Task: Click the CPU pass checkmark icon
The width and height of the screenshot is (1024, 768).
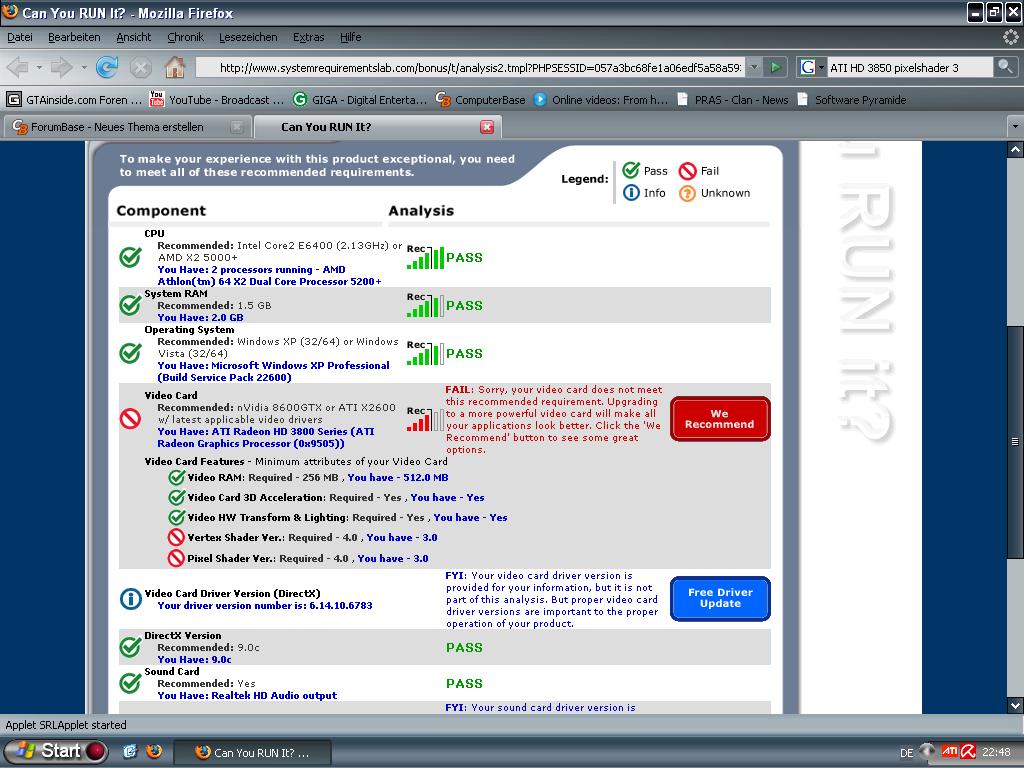Action: [x=131, y=257]
